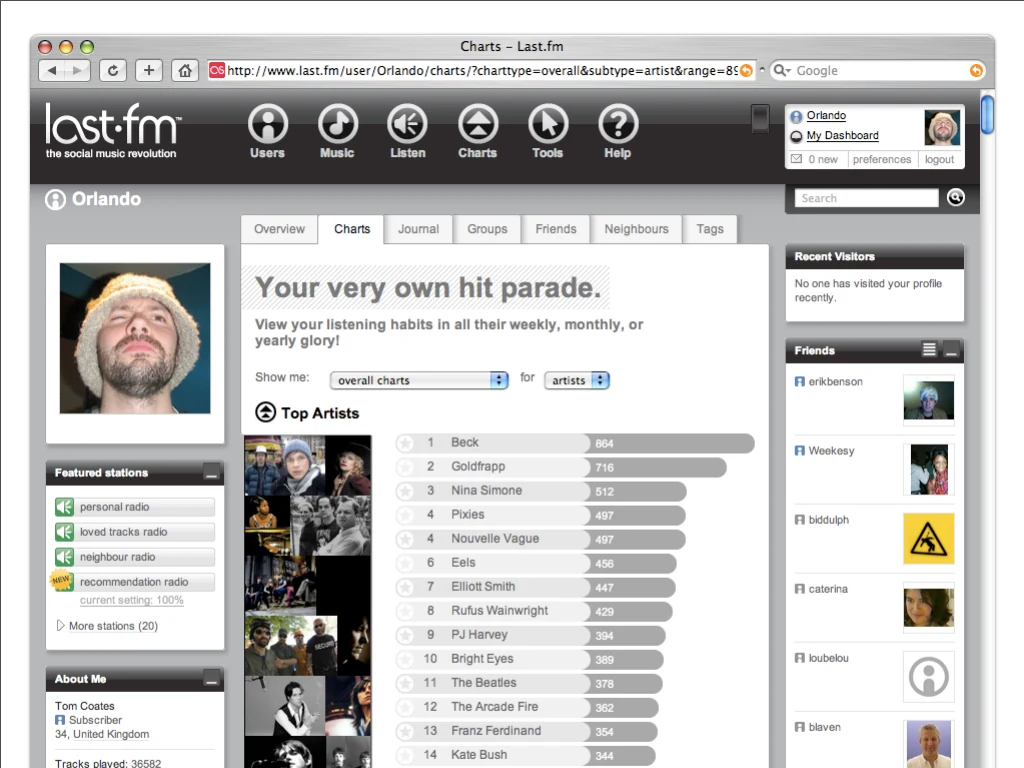Toggle the star next to Eels
The width and height of the screenshot is (1024, 768).
click(x=406, y=564)
